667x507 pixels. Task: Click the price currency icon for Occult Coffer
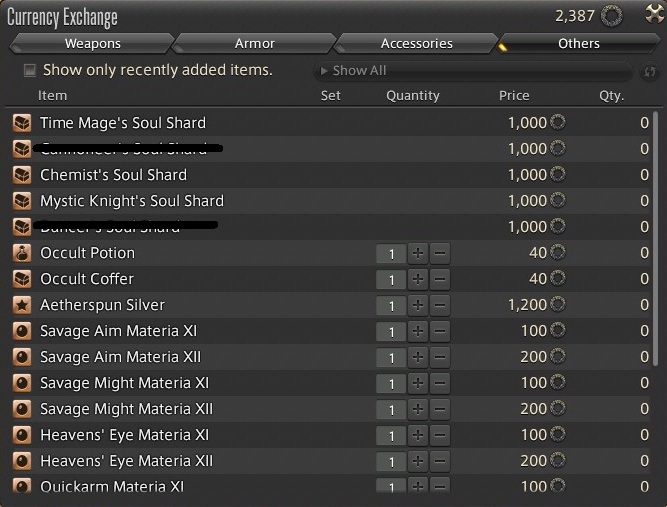(558, 278)
